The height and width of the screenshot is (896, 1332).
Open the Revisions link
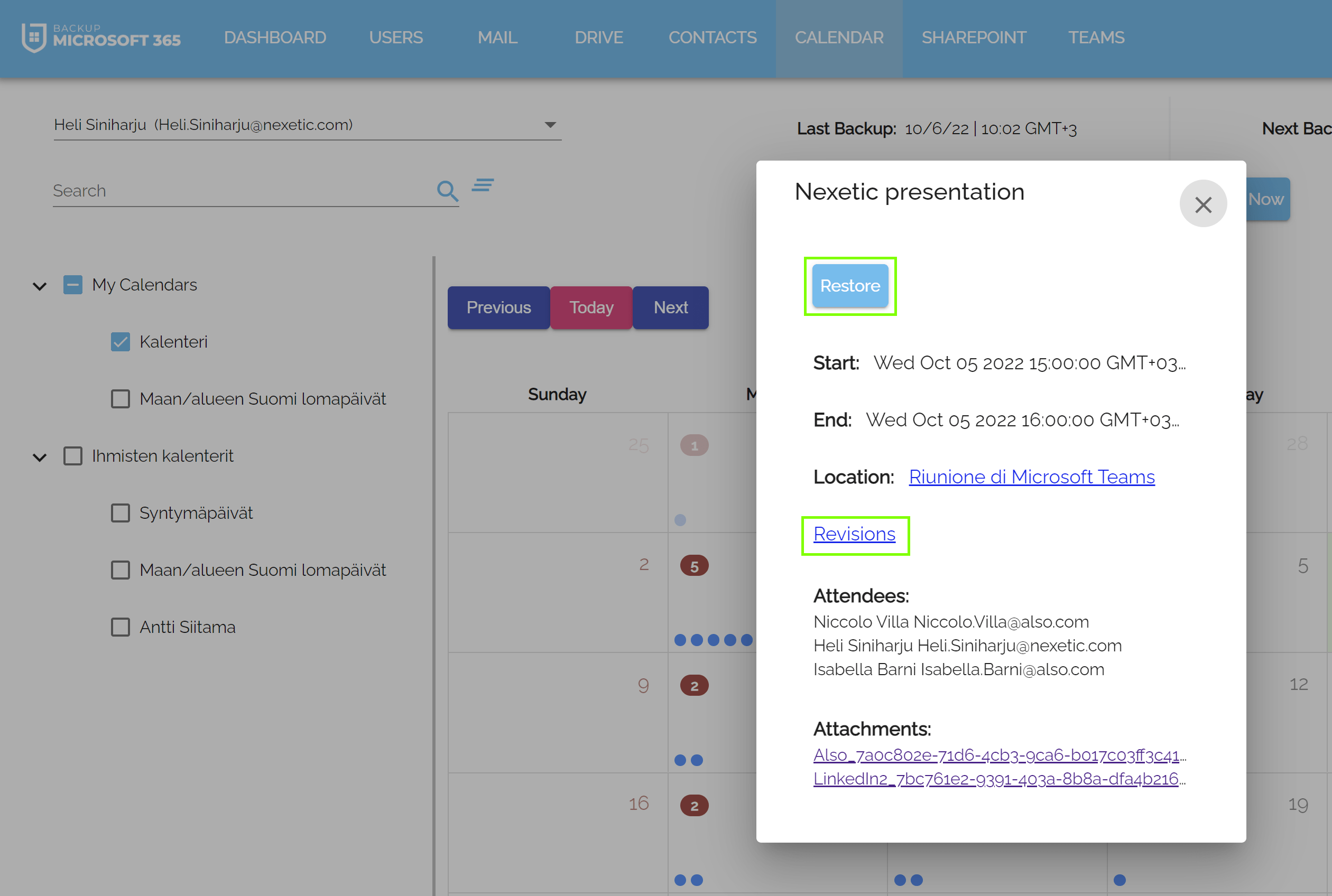854,534
